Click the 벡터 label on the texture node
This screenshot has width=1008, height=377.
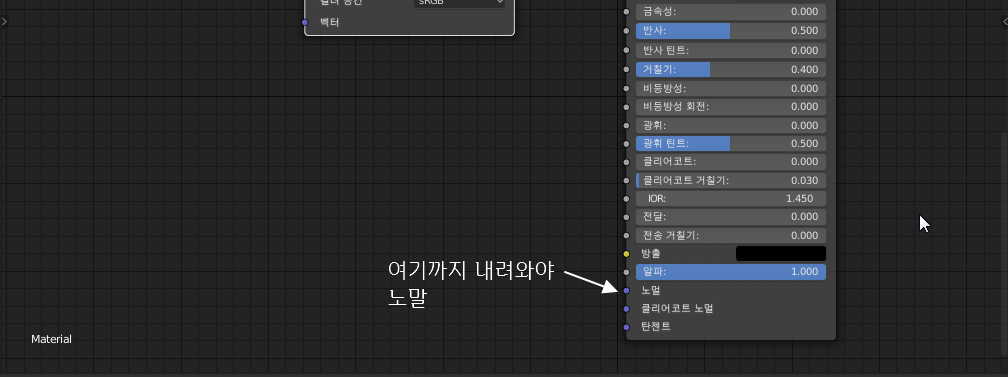329,23
